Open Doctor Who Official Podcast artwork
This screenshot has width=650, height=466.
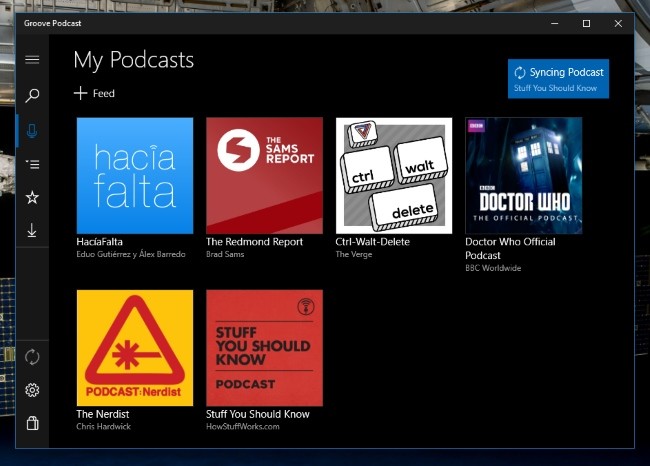[523, 175]
